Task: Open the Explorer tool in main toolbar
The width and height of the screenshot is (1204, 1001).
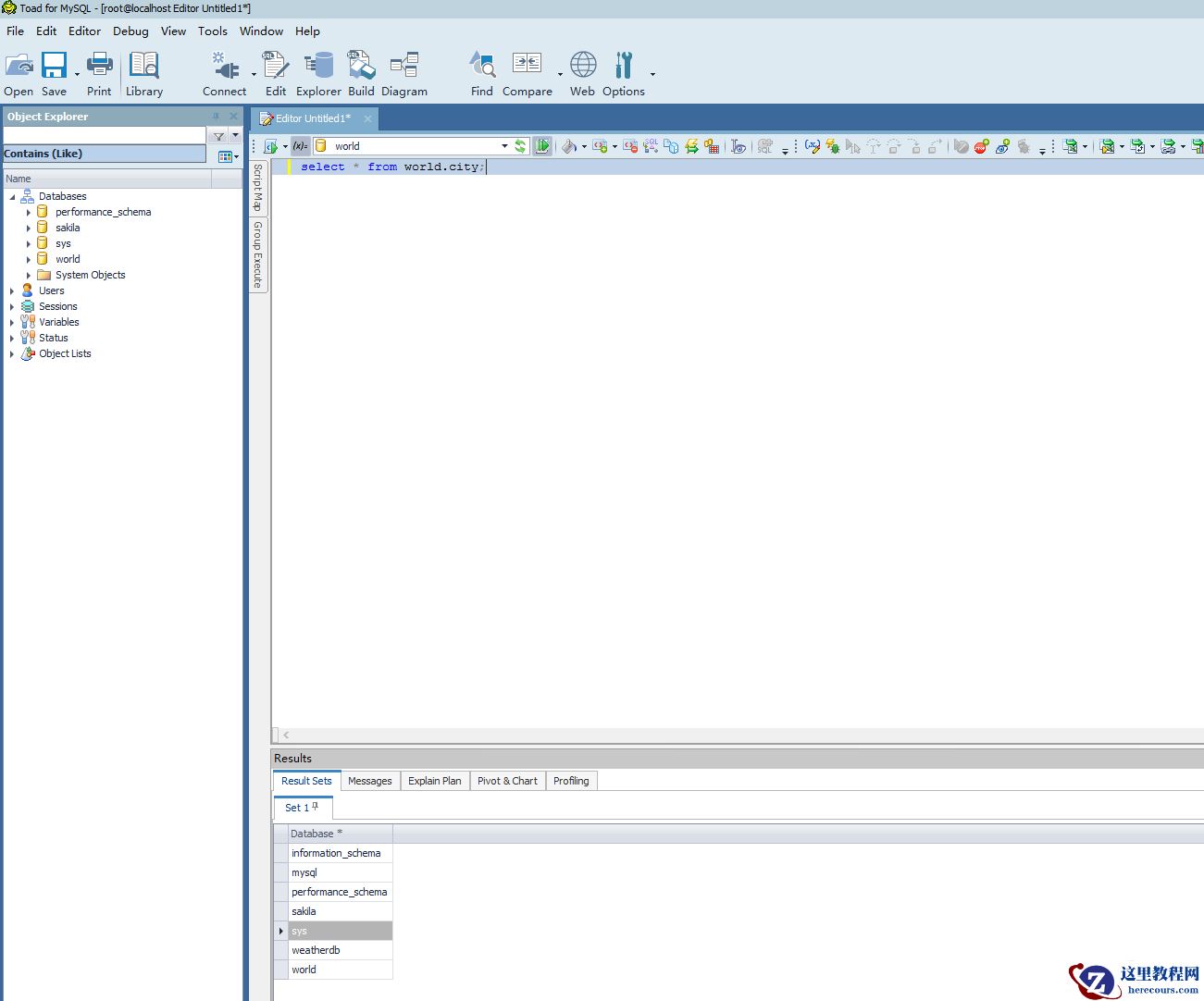Action: (318, 74)
